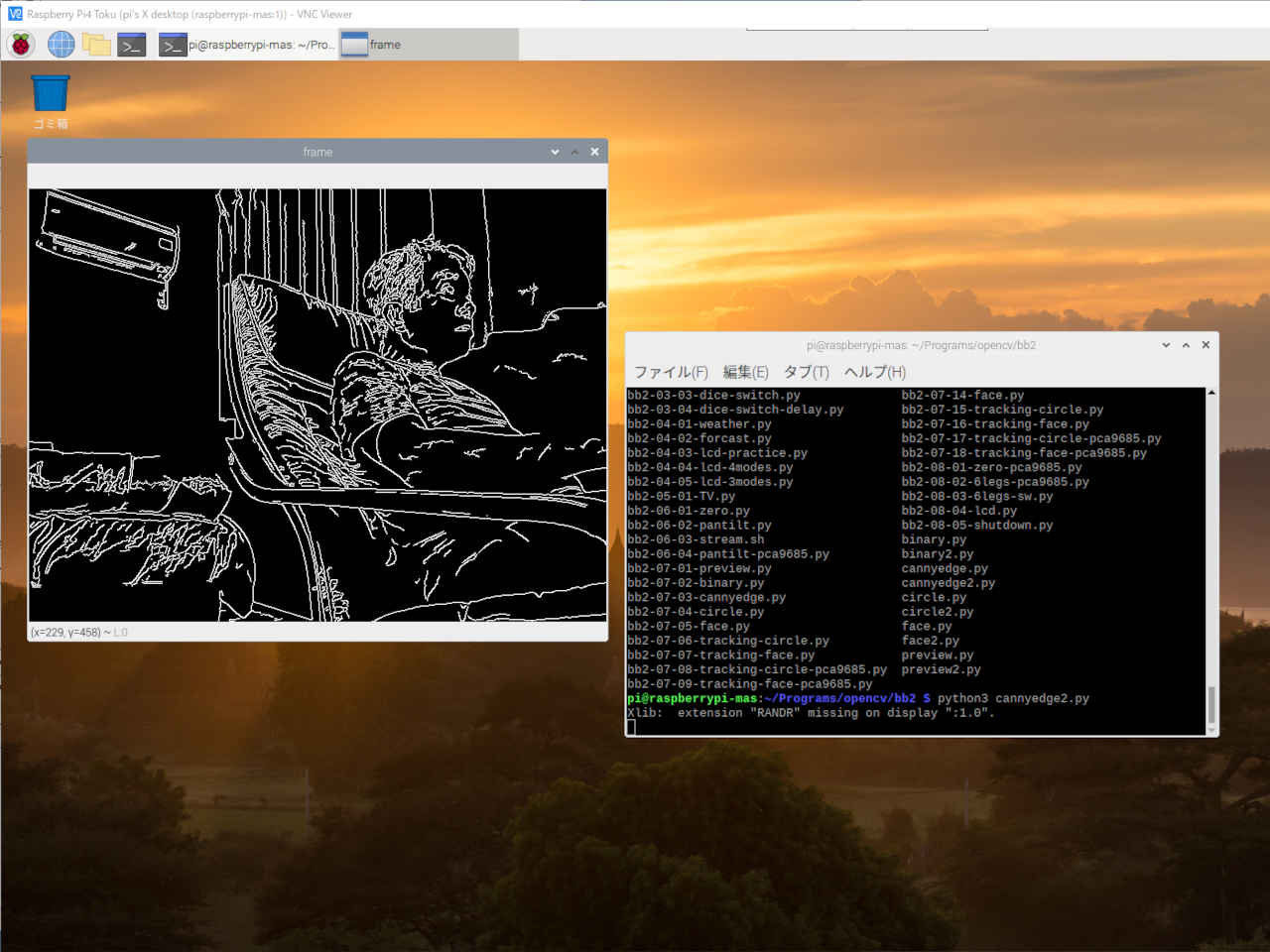The width and height of the screenshot is (1270, 952).
Task: Click preview2.py in the terminal listing
Action: coord(941,670)
